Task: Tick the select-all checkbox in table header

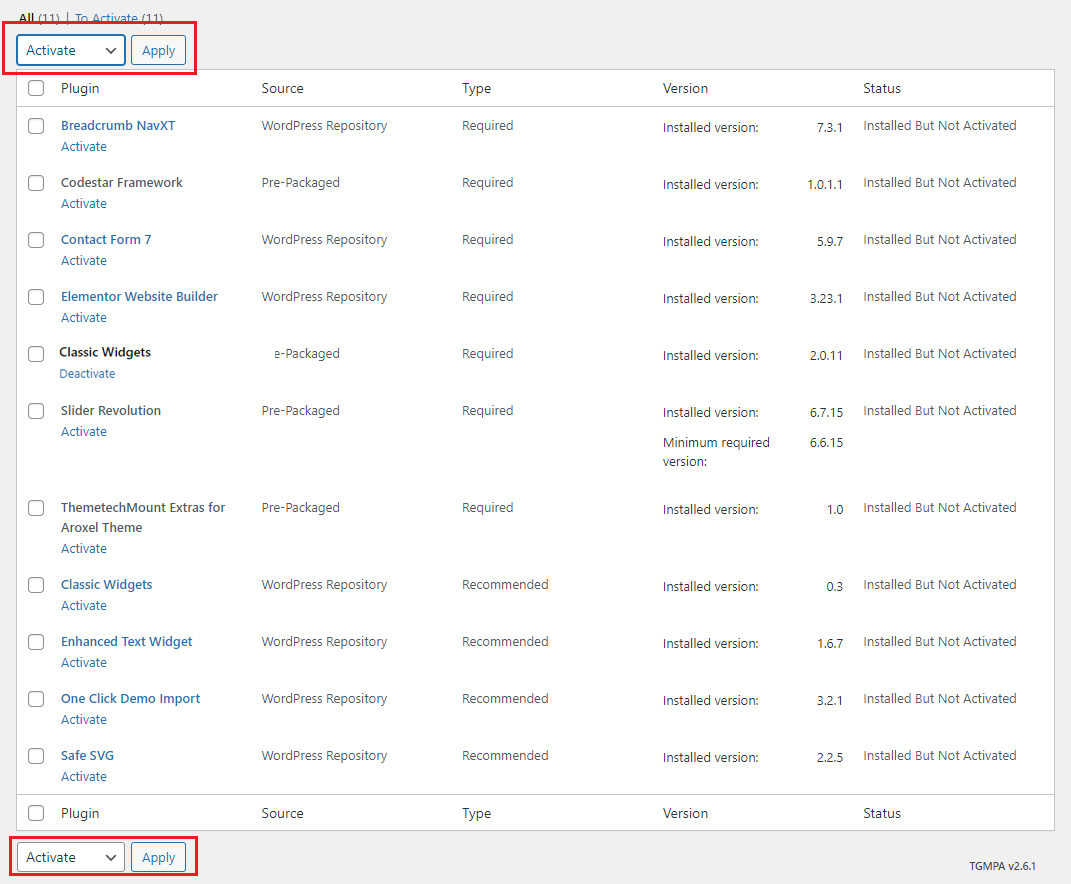Action: (x=36, y=88)
